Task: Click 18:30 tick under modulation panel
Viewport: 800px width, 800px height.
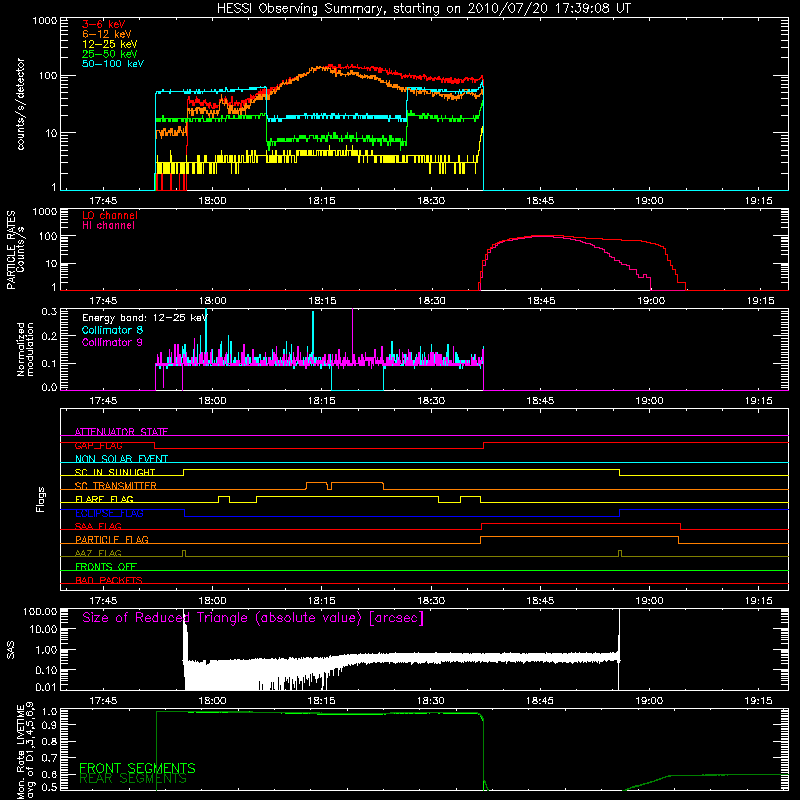Action: click(431, 401)
